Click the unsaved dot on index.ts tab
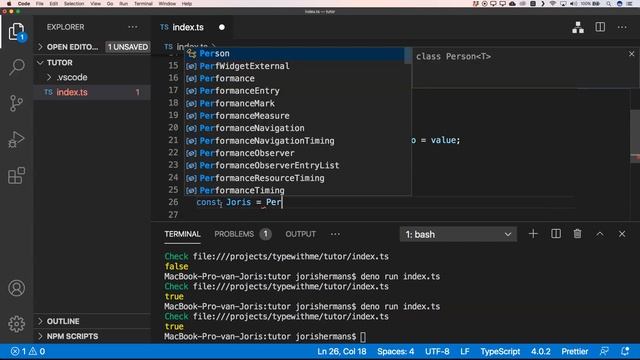Screen dimensions: 640x360 [x=222, y=27]
